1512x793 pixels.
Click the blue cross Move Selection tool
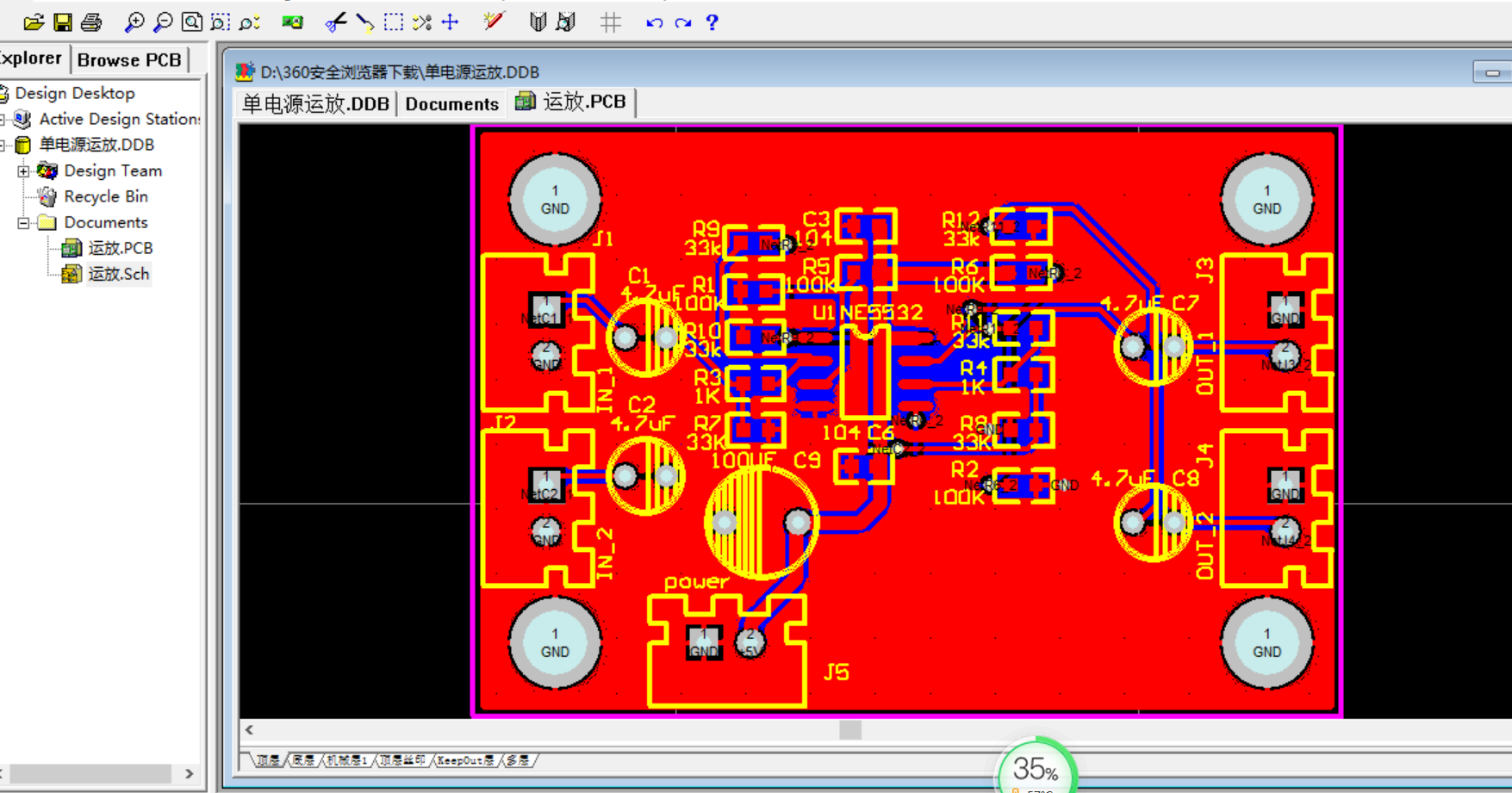(x=451, y=22)
